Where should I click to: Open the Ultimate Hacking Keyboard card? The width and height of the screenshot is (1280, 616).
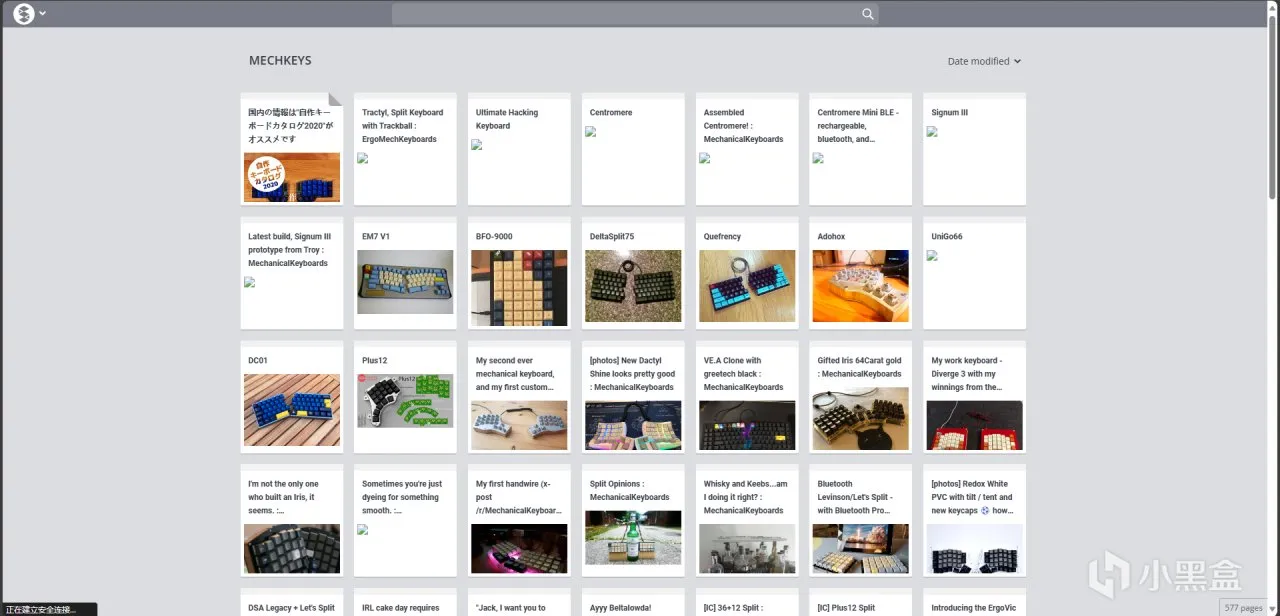pyautogui.click(x=519, y=149)
